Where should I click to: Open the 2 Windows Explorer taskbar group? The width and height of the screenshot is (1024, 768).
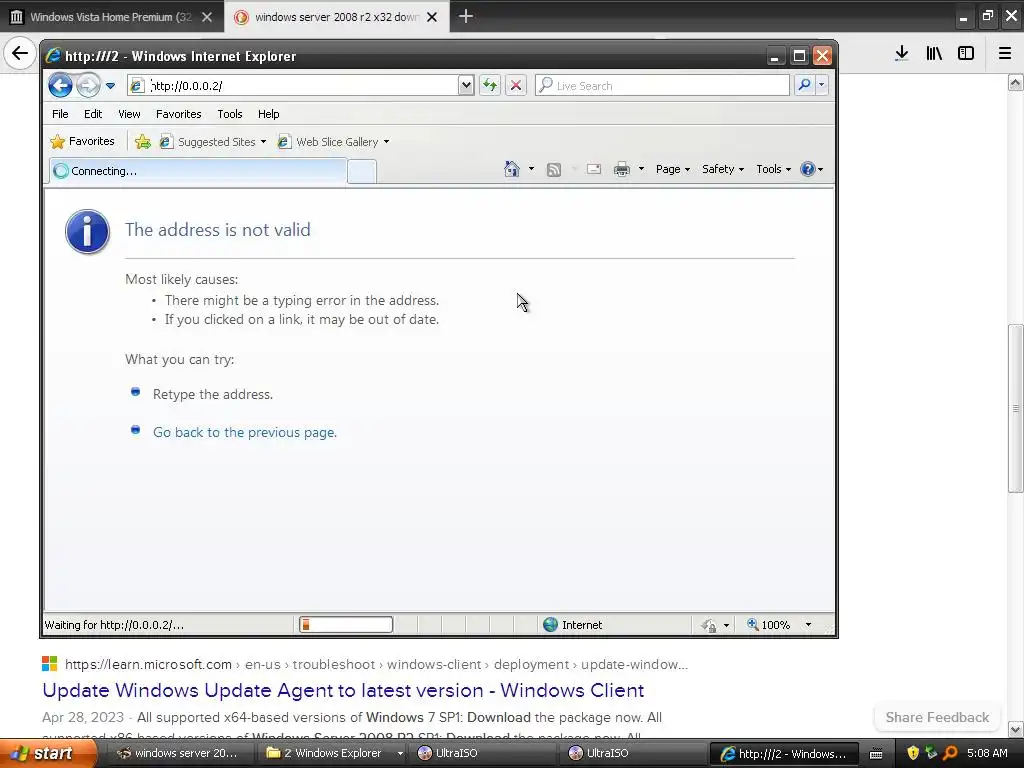[332, 753]
